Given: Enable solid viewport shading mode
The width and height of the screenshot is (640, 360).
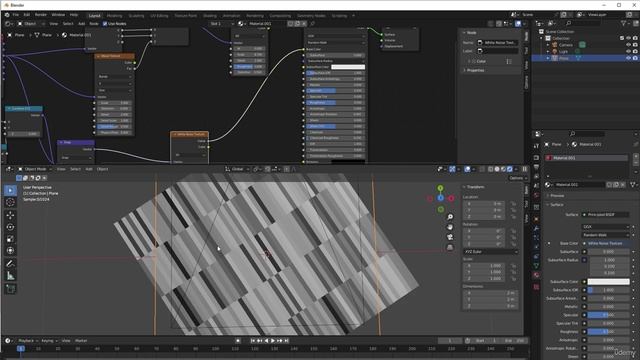Looking at the screenshot, I should [497, 169].
